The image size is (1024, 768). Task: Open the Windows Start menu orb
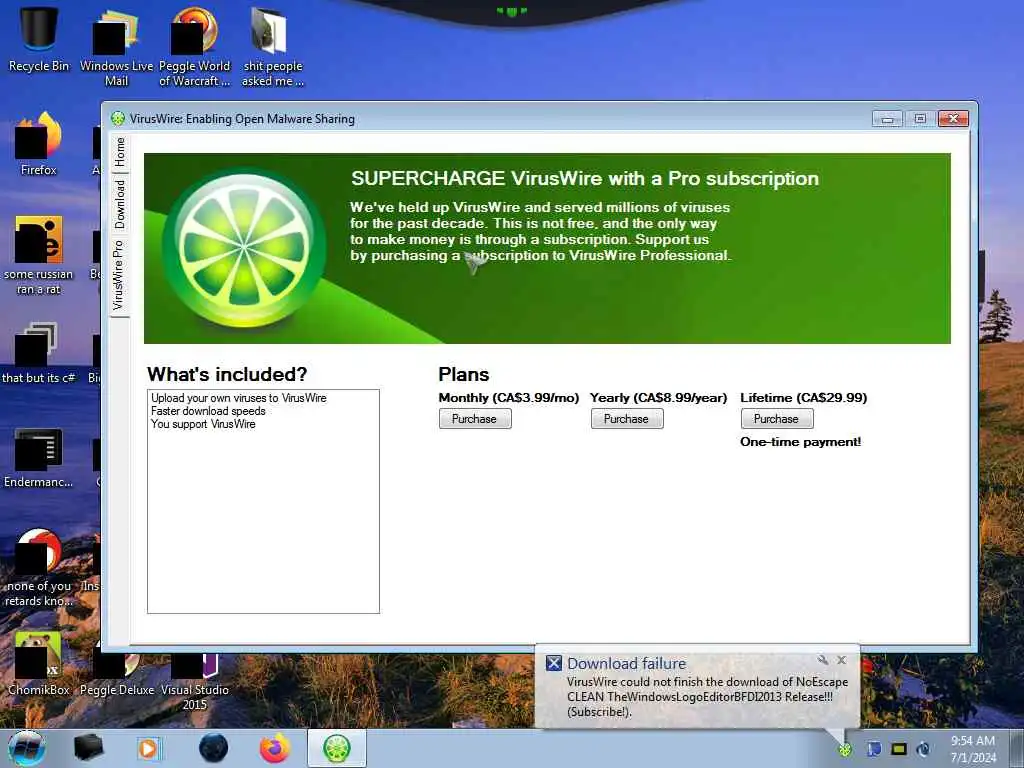point(26,748)
